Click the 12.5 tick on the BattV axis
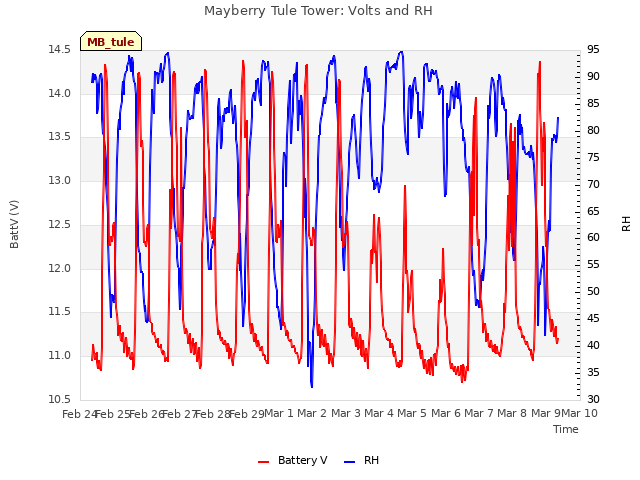 click(59, 224)
